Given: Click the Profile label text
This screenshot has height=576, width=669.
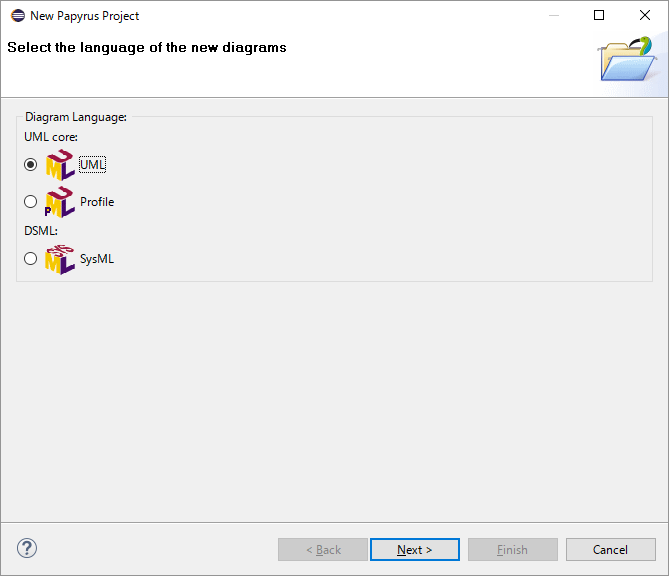Looking at the screenshot, I should click(x=97, y=202).
